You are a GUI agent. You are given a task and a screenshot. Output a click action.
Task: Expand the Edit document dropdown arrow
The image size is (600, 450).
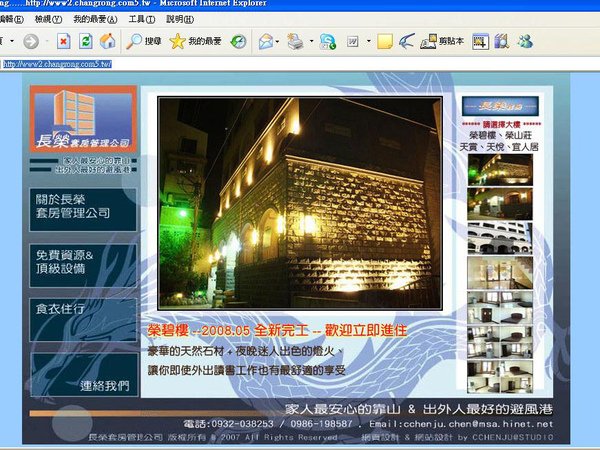369,41
